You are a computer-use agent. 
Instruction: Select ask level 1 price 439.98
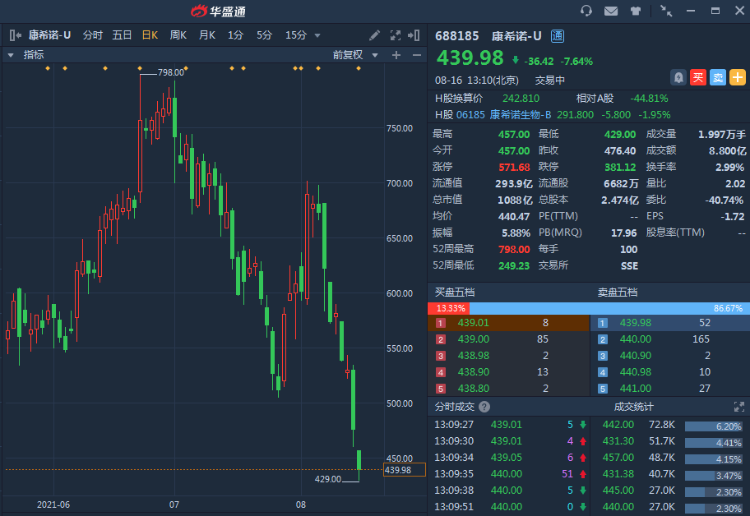pyautogui.click(x=635, y=323)
